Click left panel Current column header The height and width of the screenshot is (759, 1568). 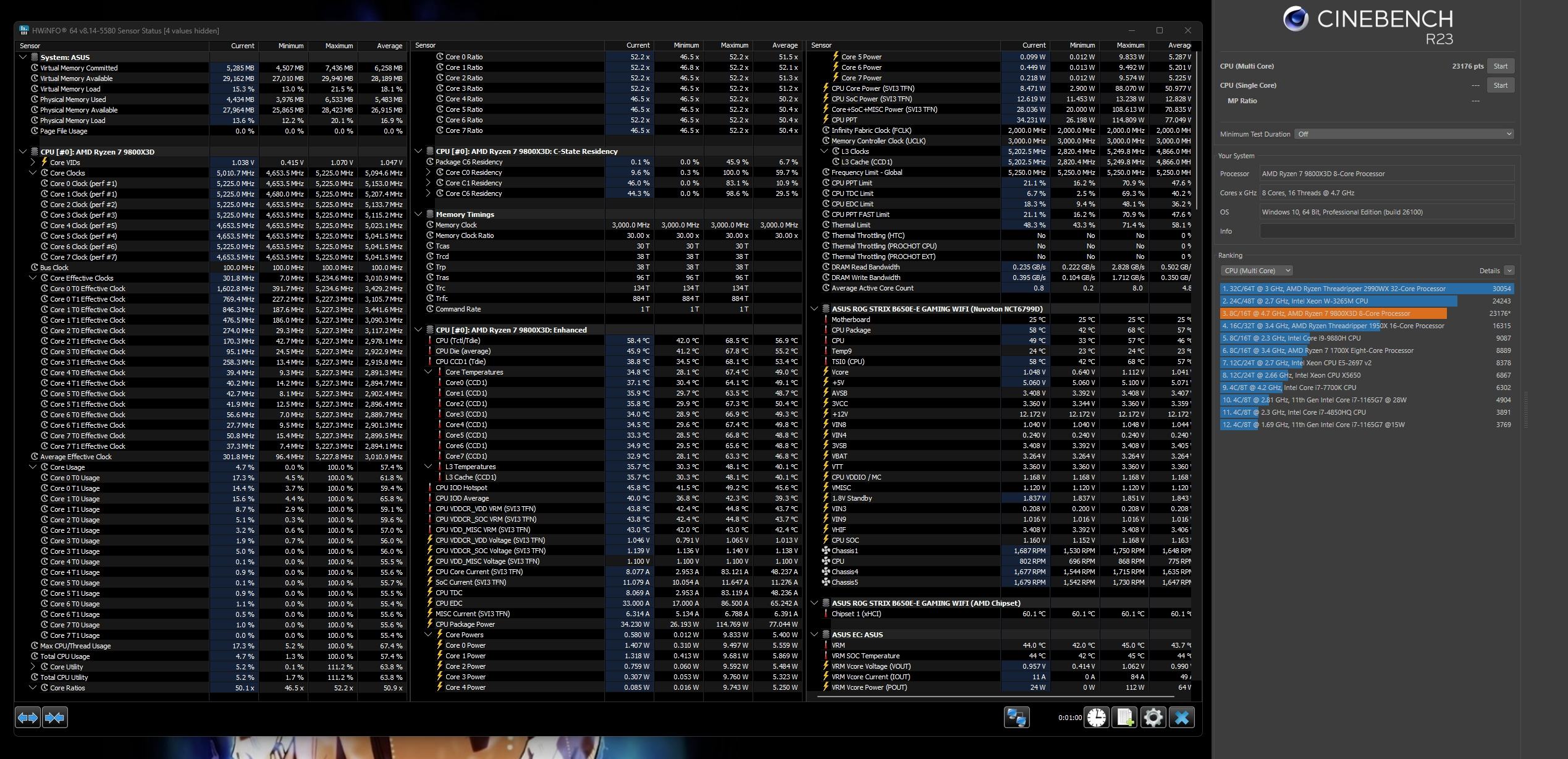coord(234,46)
